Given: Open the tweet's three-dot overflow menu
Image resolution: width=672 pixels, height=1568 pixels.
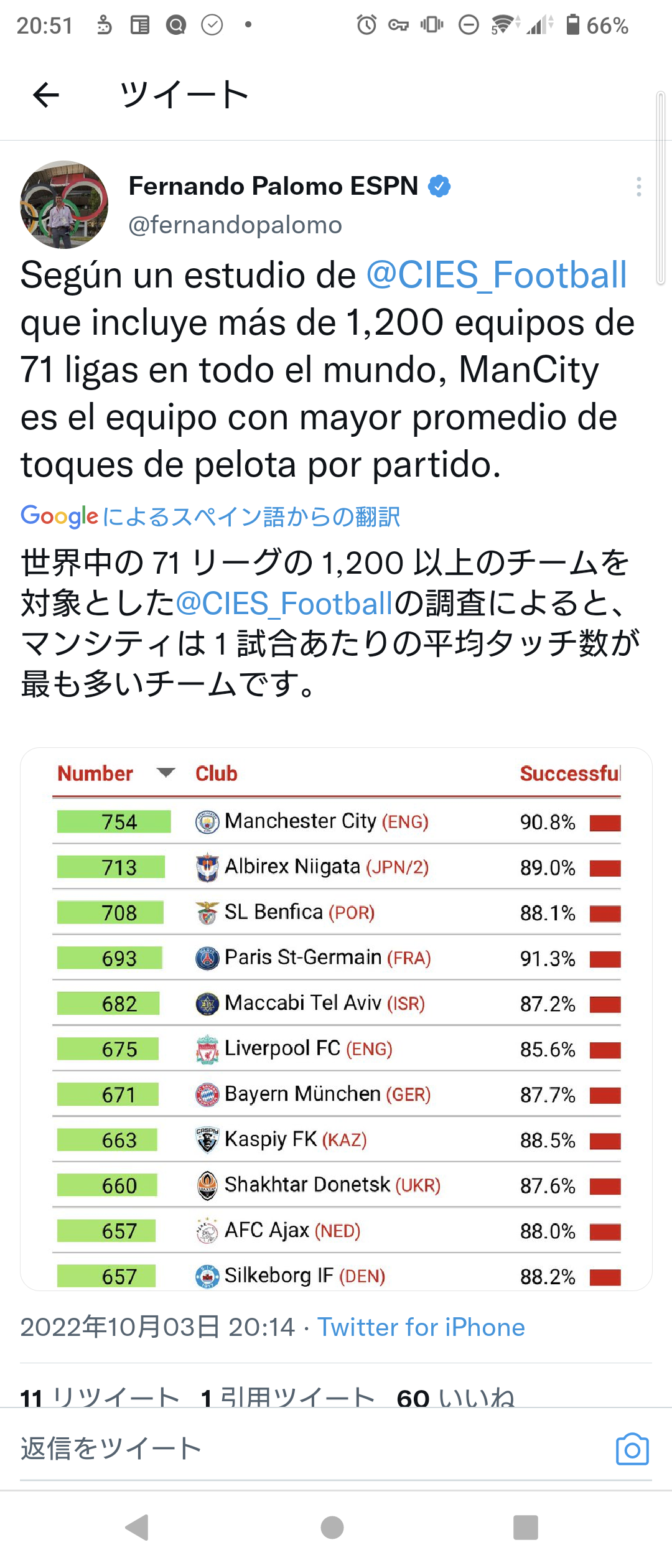Looking at the screenshot, I should [638, 187].
